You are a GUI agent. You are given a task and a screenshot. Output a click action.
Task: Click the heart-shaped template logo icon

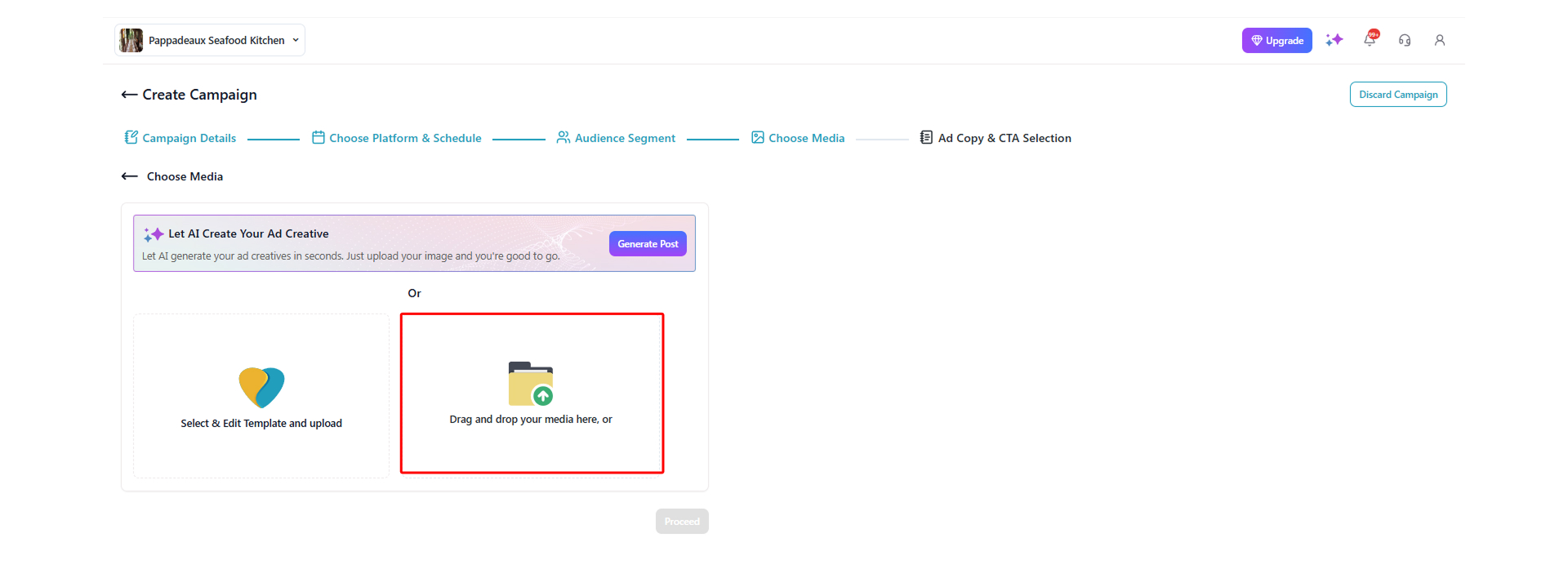pos(261,387)
